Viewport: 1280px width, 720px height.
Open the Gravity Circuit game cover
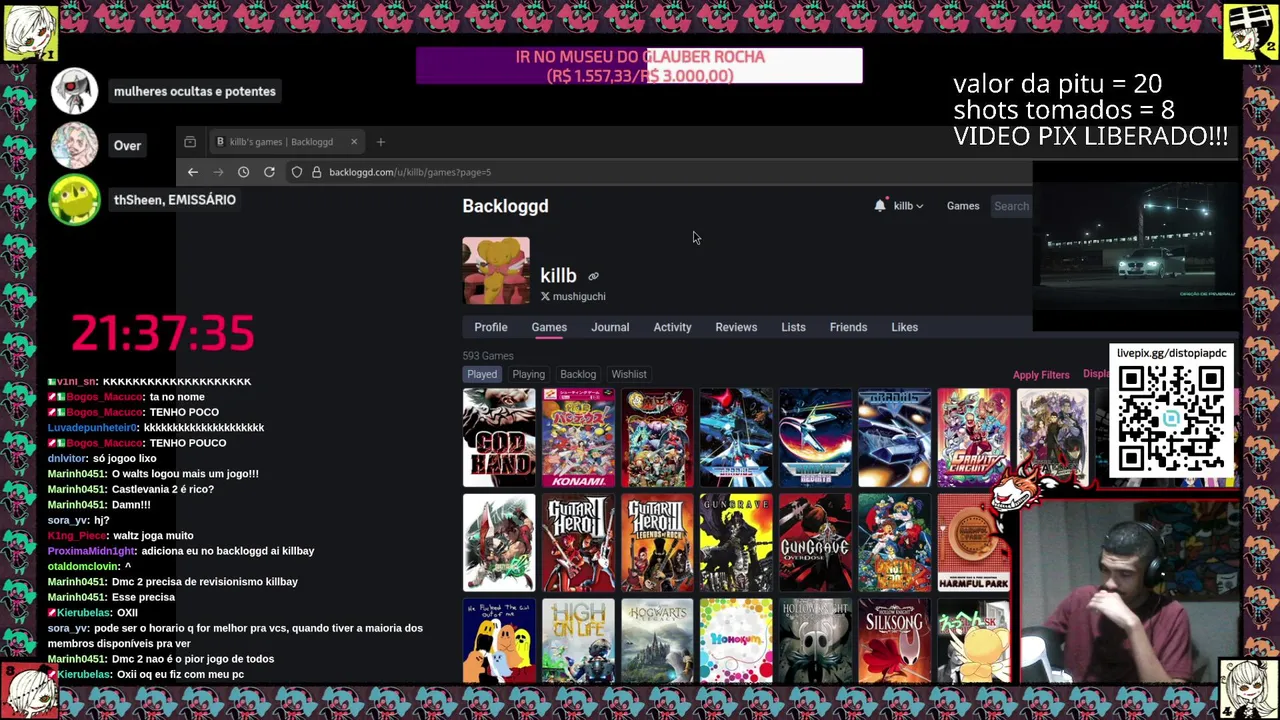(x=973, y=438)
